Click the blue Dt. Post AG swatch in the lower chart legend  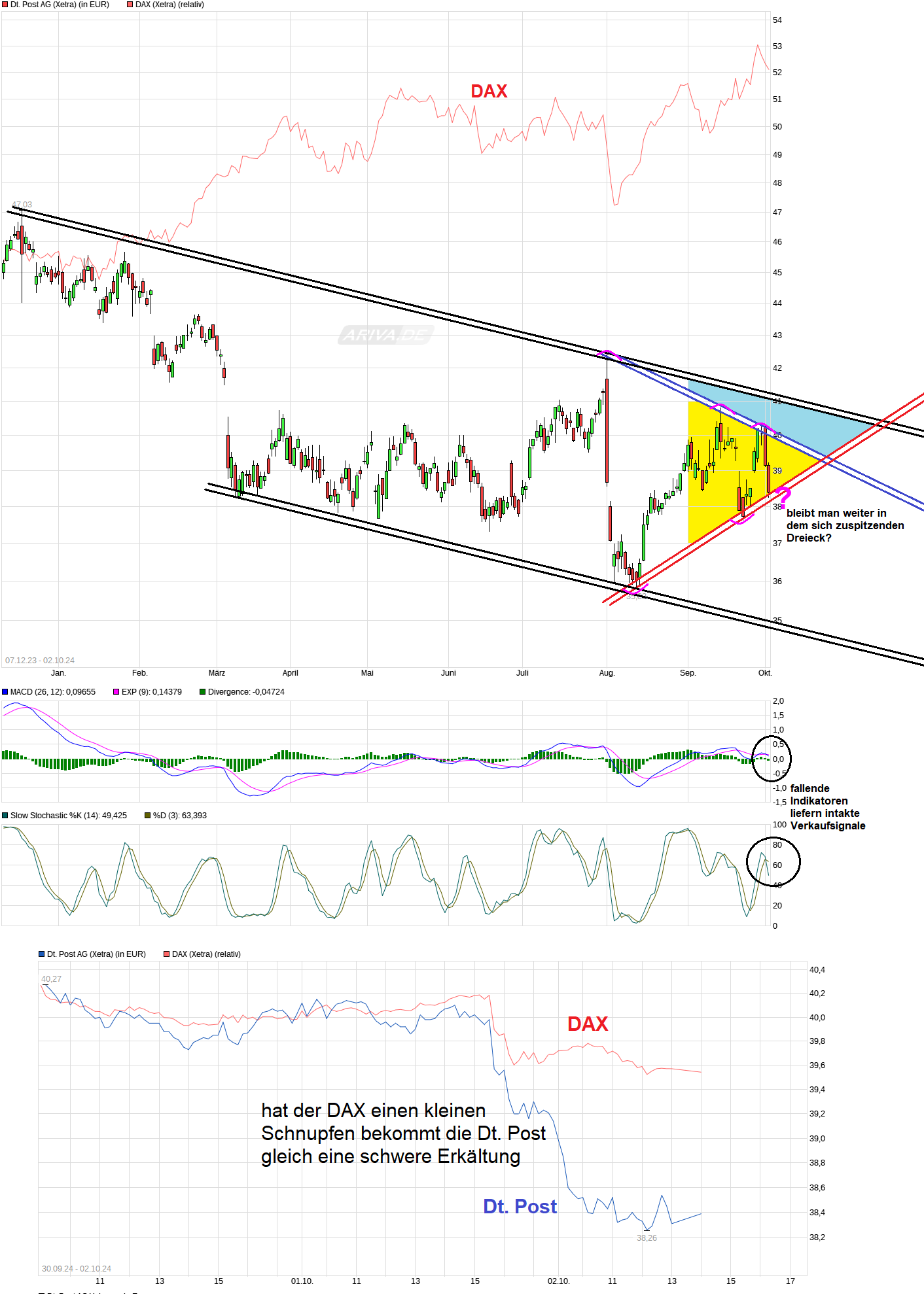[42, 954]
